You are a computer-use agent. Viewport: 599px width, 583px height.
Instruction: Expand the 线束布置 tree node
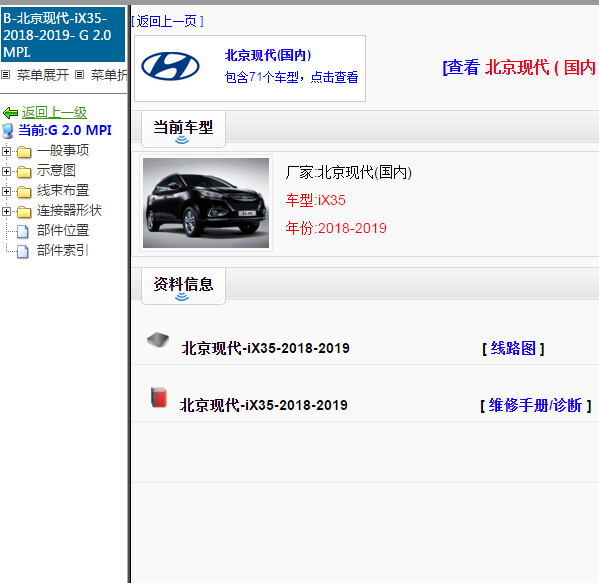click(6, 191)
